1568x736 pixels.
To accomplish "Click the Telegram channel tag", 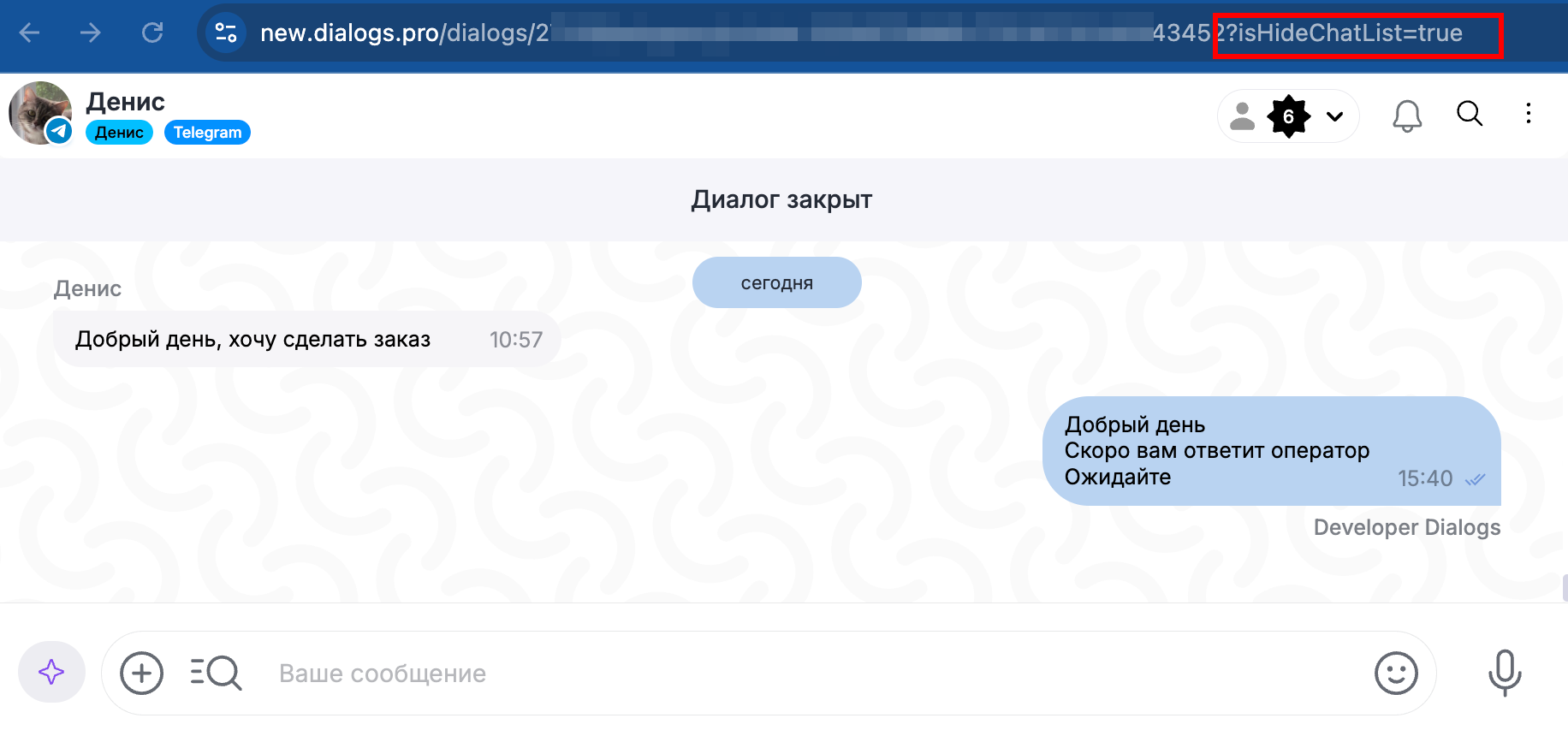I will click(x=207, y=133).
